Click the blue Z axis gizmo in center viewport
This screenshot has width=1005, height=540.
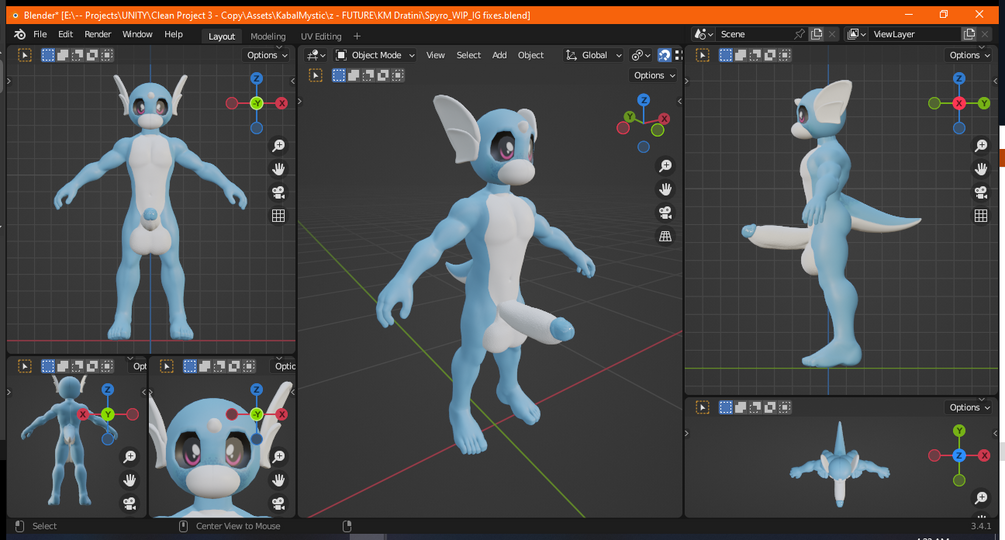point(644,100)
